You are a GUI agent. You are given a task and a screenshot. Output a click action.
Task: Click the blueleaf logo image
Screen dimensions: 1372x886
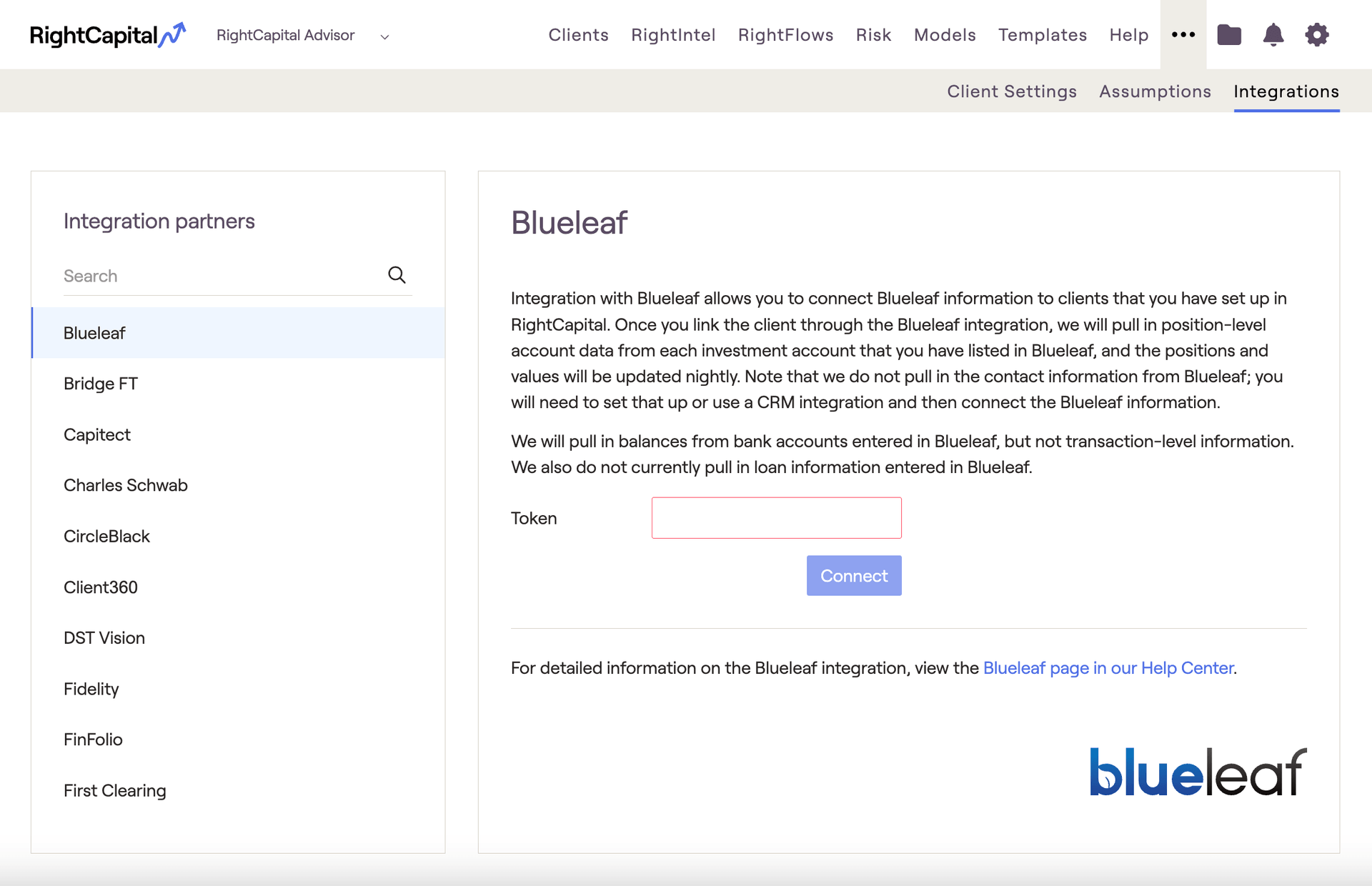1198,772
